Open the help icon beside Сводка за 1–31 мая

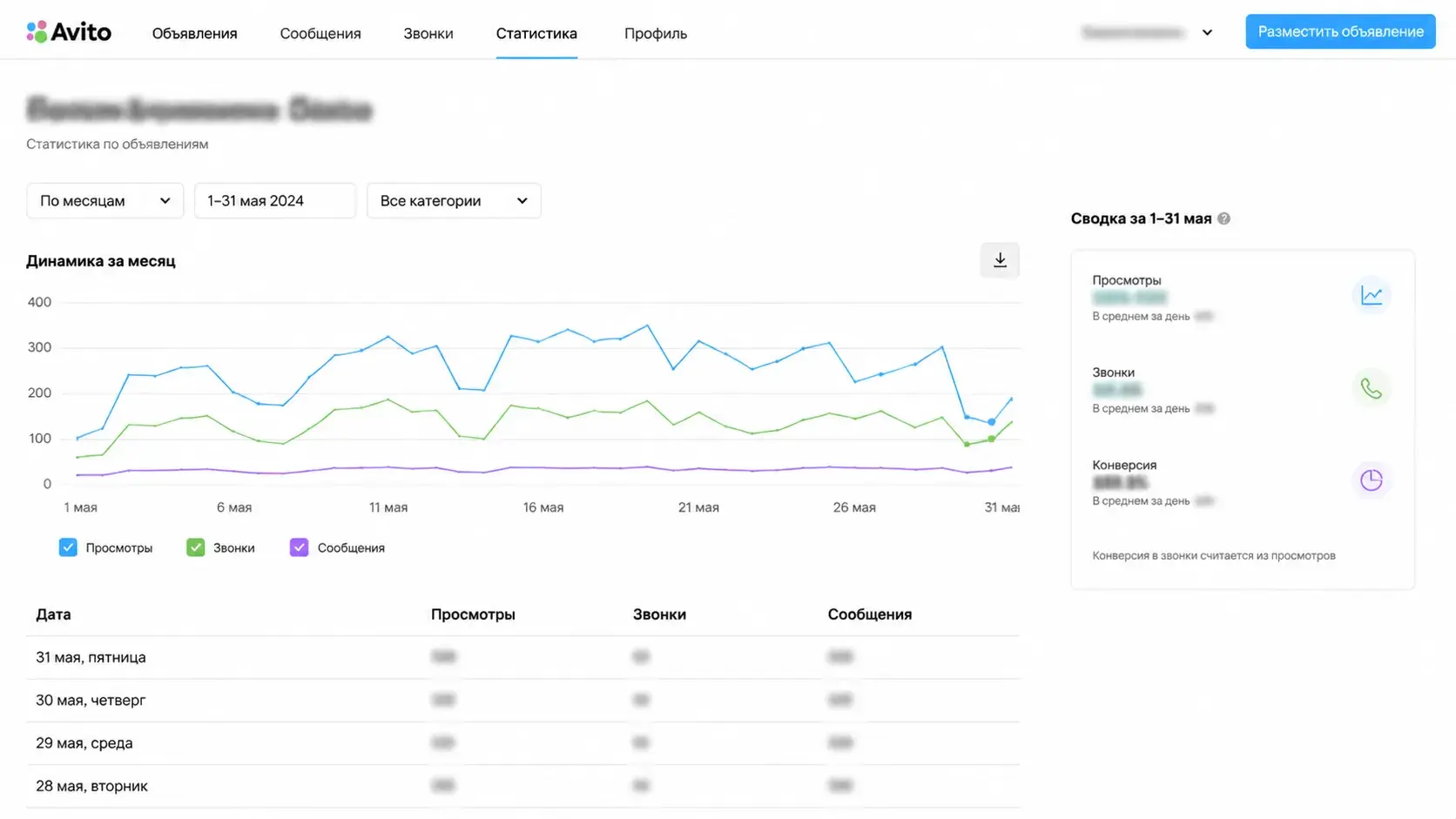pos(1223,218)
